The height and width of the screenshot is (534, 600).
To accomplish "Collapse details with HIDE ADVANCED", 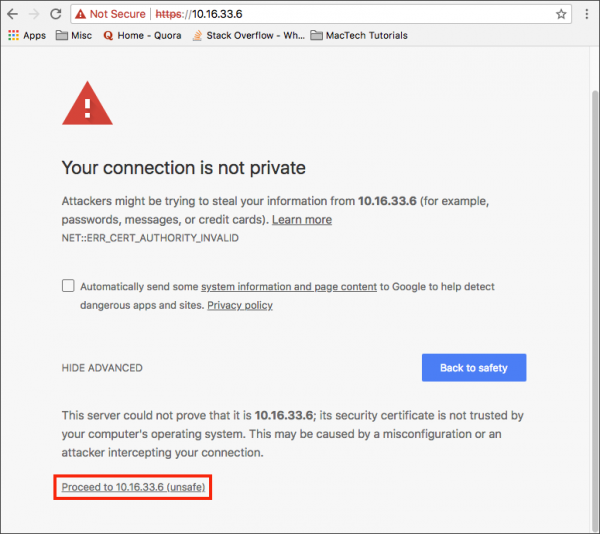I will (x=102, y=368).
